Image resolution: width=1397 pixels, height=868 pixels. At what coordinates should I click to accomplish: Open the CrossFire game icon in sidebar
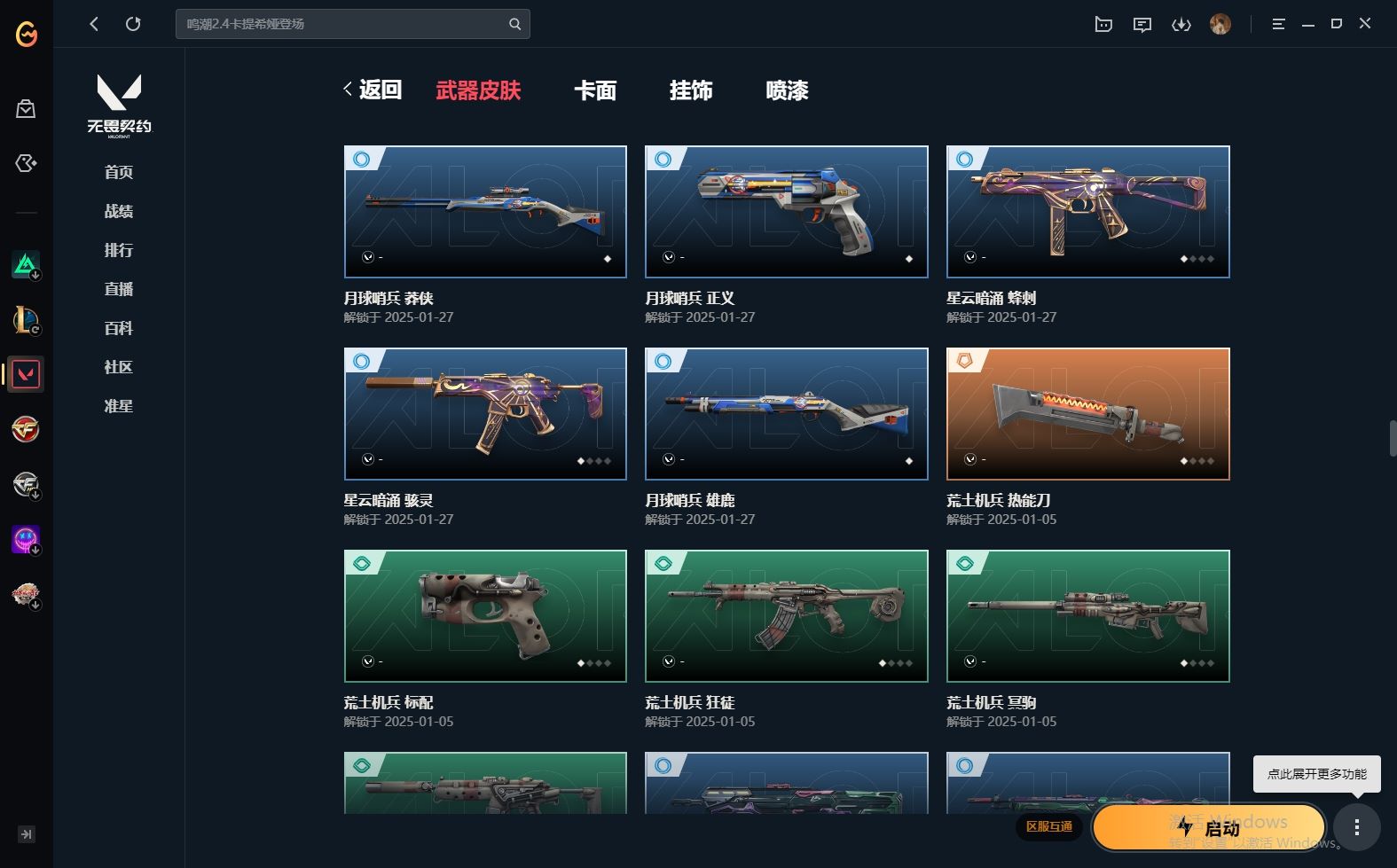[x=26, y=429]
